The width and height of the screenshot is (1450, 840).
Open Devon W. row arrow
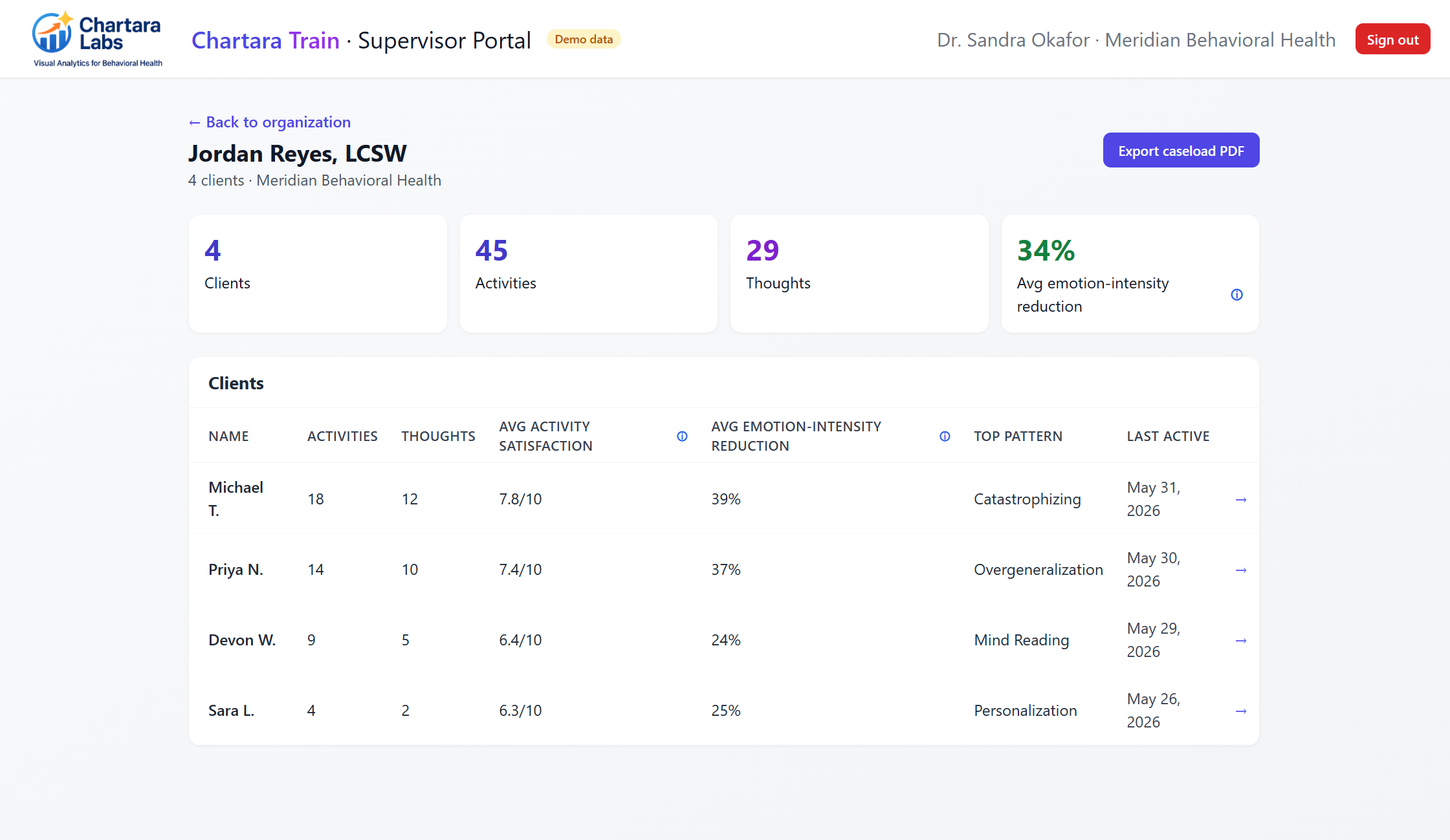point(1240,640)
